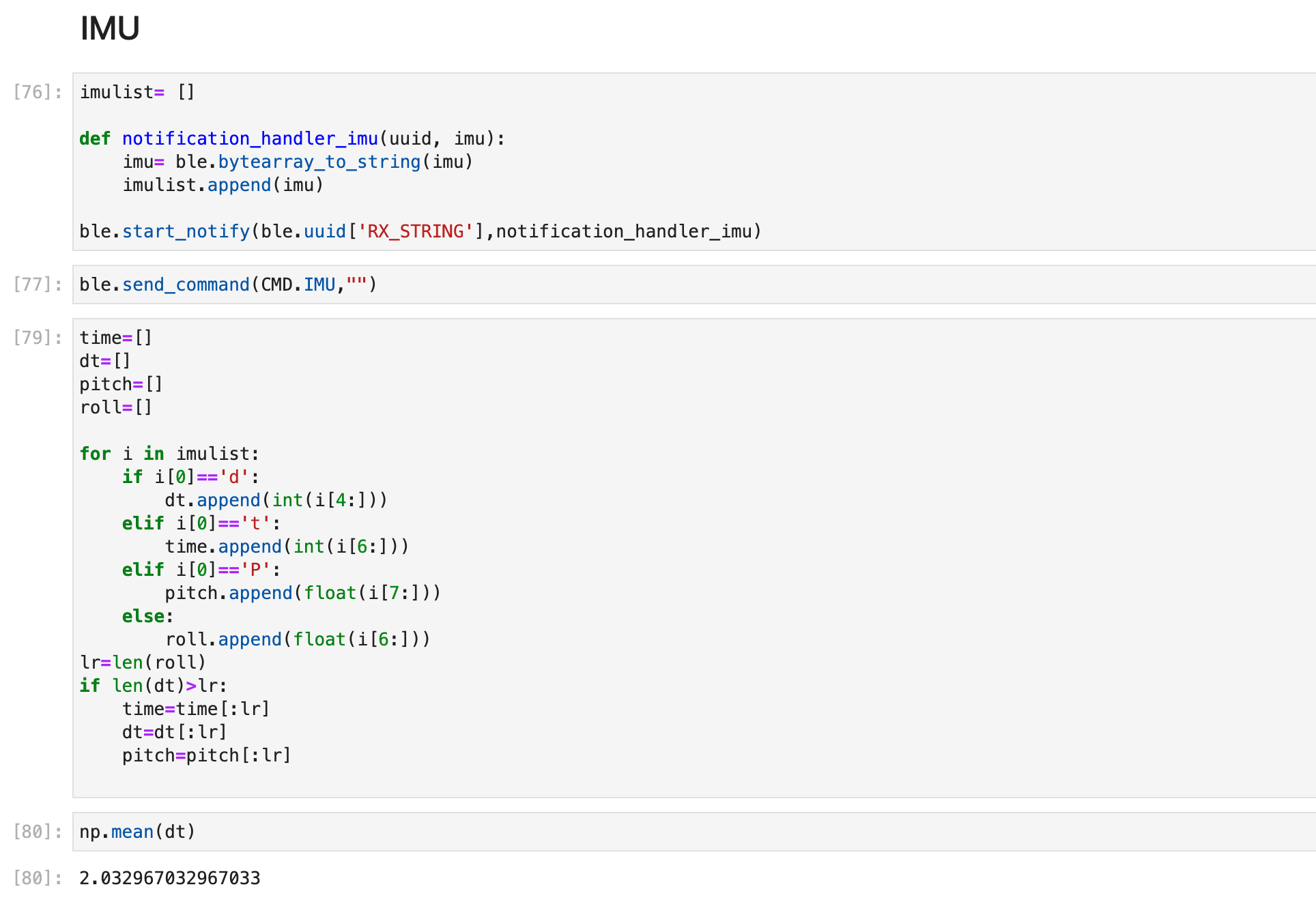Click the "if i[0]=='d':" line
This screenshot has height=902, width=1316.
[190, 477]
